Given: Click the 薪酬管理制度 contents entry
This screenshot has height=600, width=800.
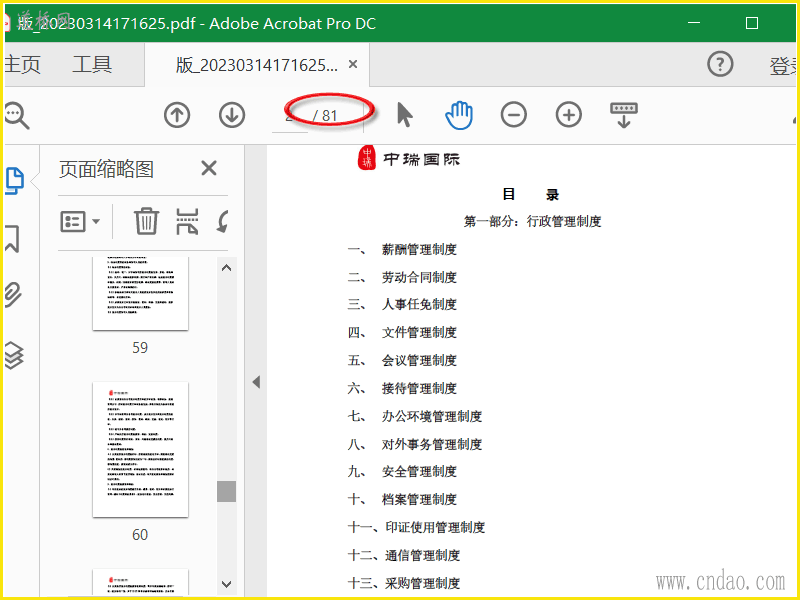Looking at the screenshot, I should click(x=419, y=249).
